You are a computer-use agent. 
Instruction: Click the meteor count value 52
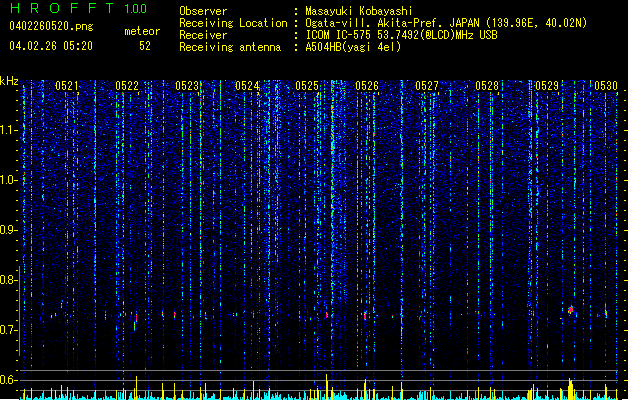(145, 46)
